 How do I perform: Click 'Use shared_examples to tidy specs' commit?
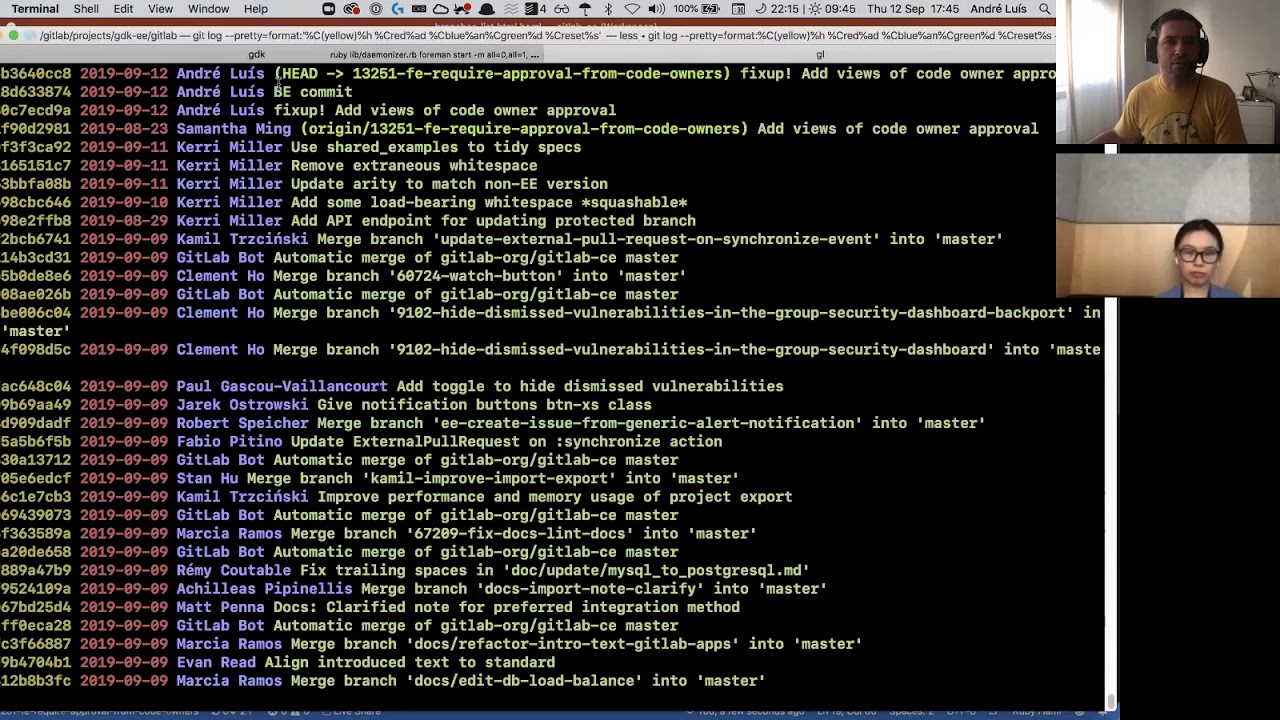436,147
